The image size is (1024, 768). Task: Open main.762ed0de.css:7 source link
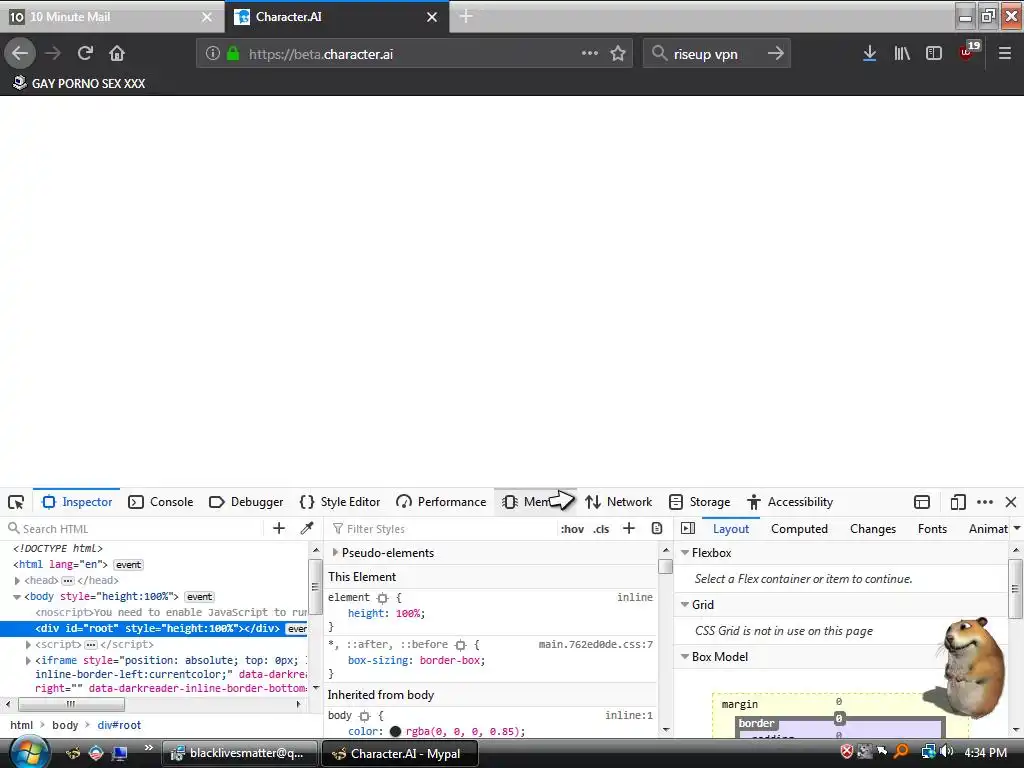[595, 645]
